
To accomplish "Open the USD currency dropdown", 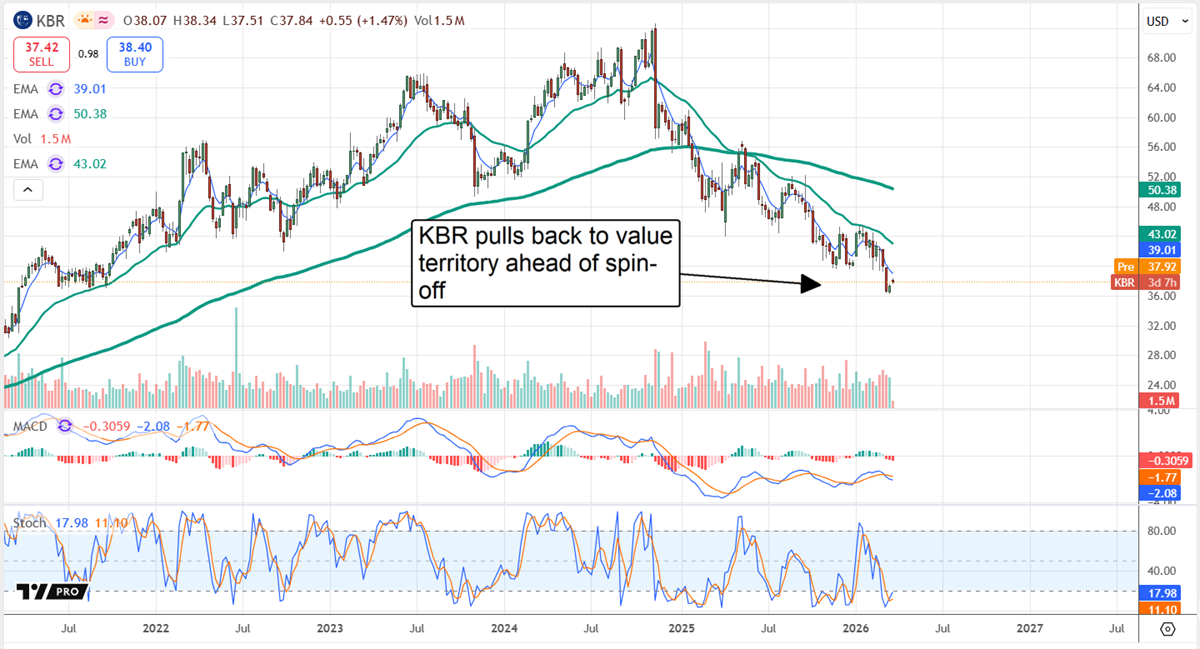I will 1166,20.
